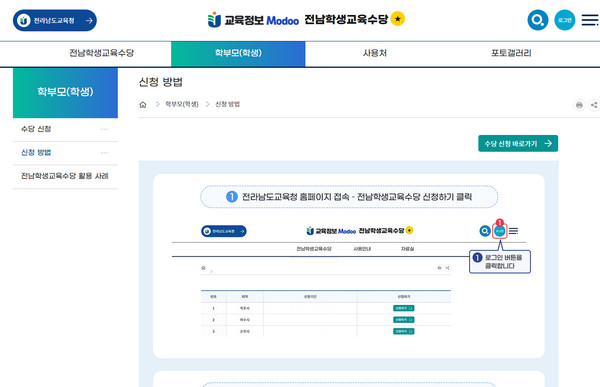Click the home icon in breadcrumb

coord(143,105)
